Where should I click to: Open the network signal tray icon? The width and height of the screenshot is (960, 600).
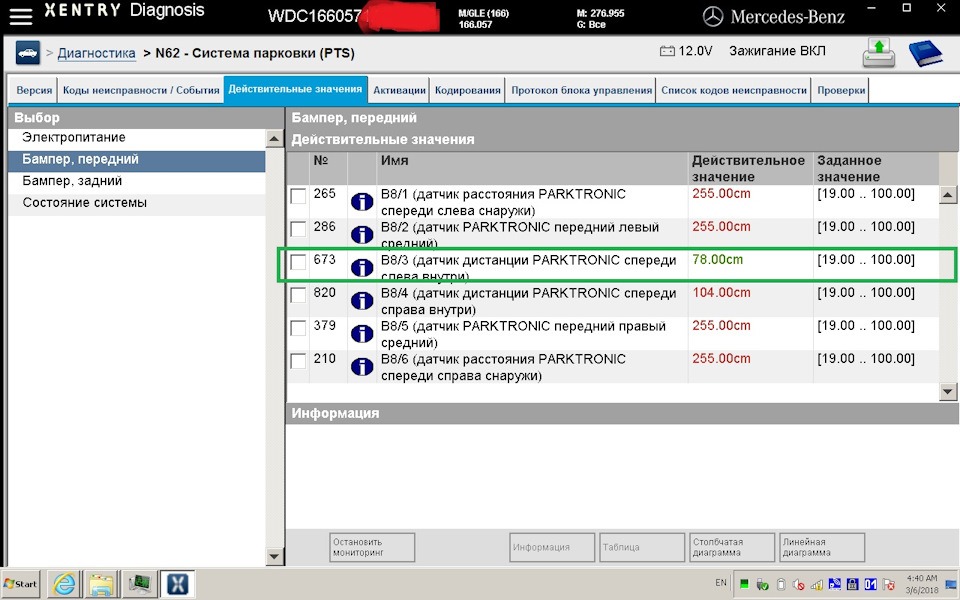[x=817, y=584]
